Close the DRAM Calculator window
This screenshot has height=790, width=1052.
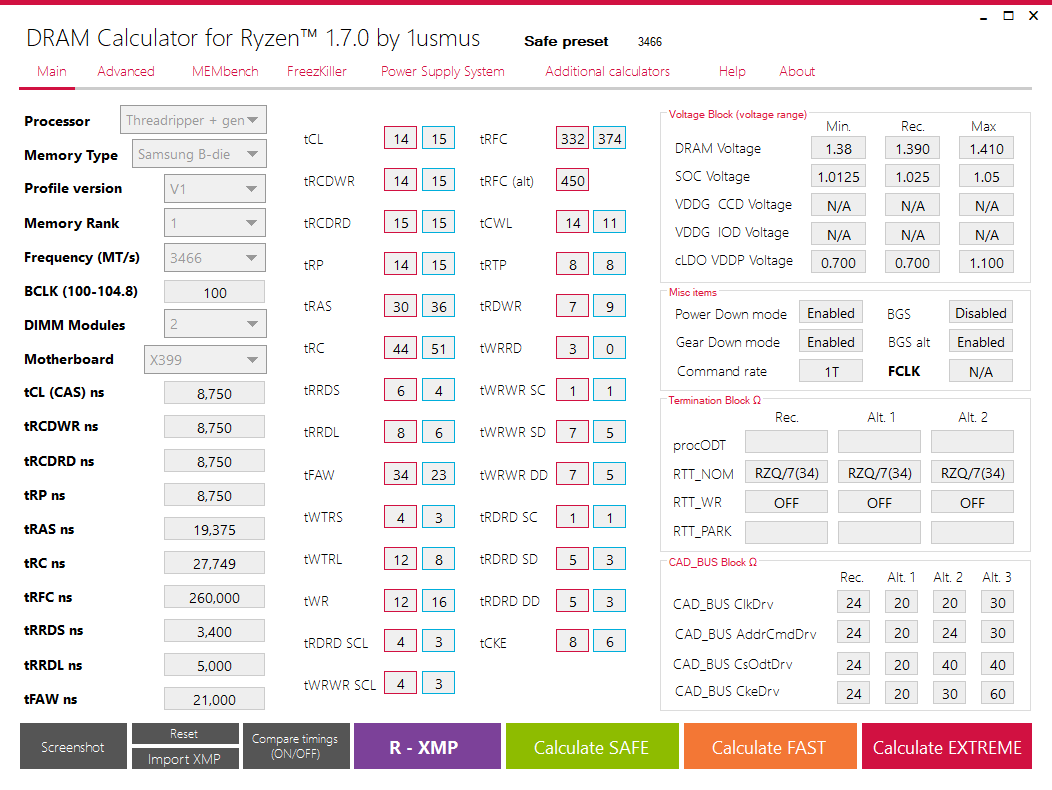(1034, 16)
